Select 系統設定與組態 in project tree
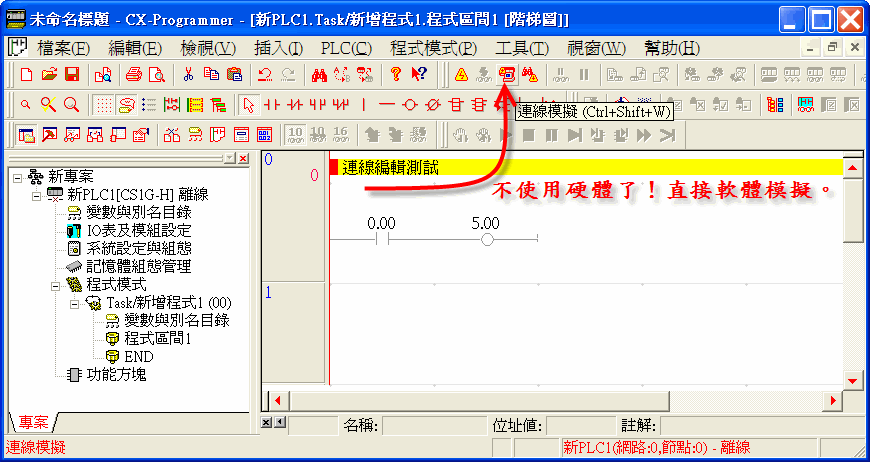The width and height of the screenshot is (870, 462). [x=139, y=248]
